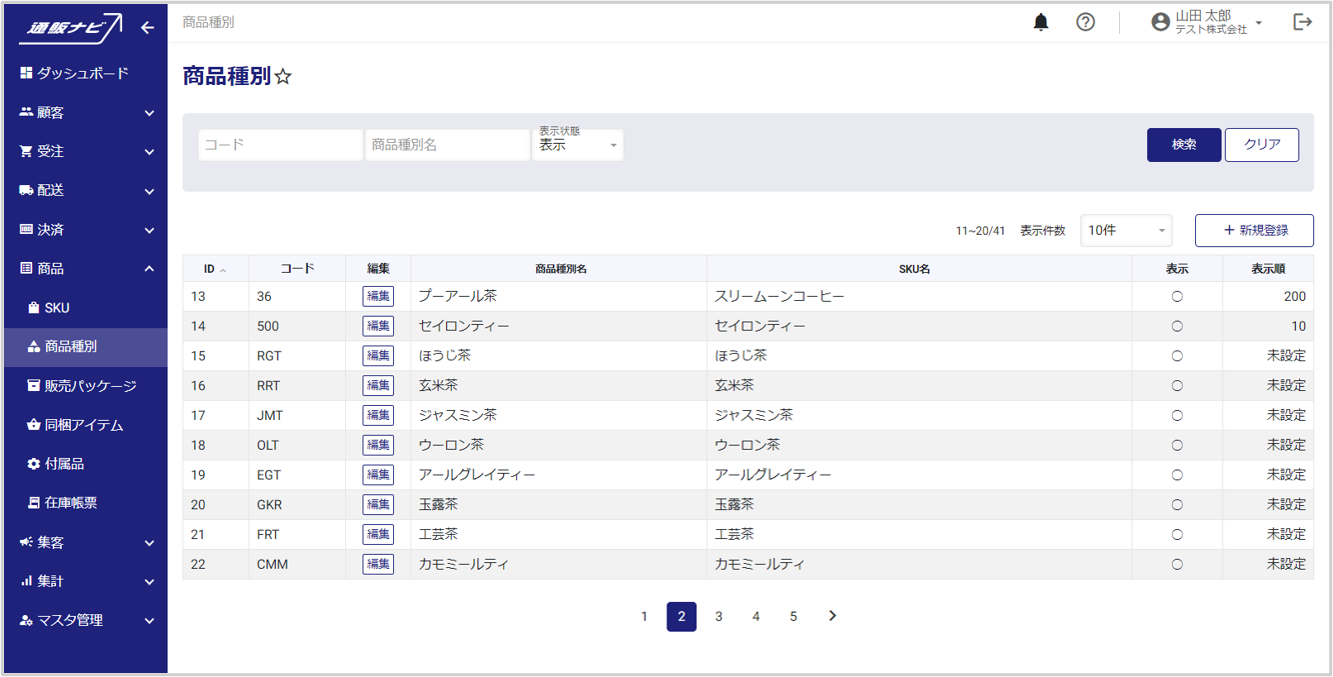Click the 商品種別名 search input field
The height and width of the screenshot is (677, 1333).
pos(447,145)
